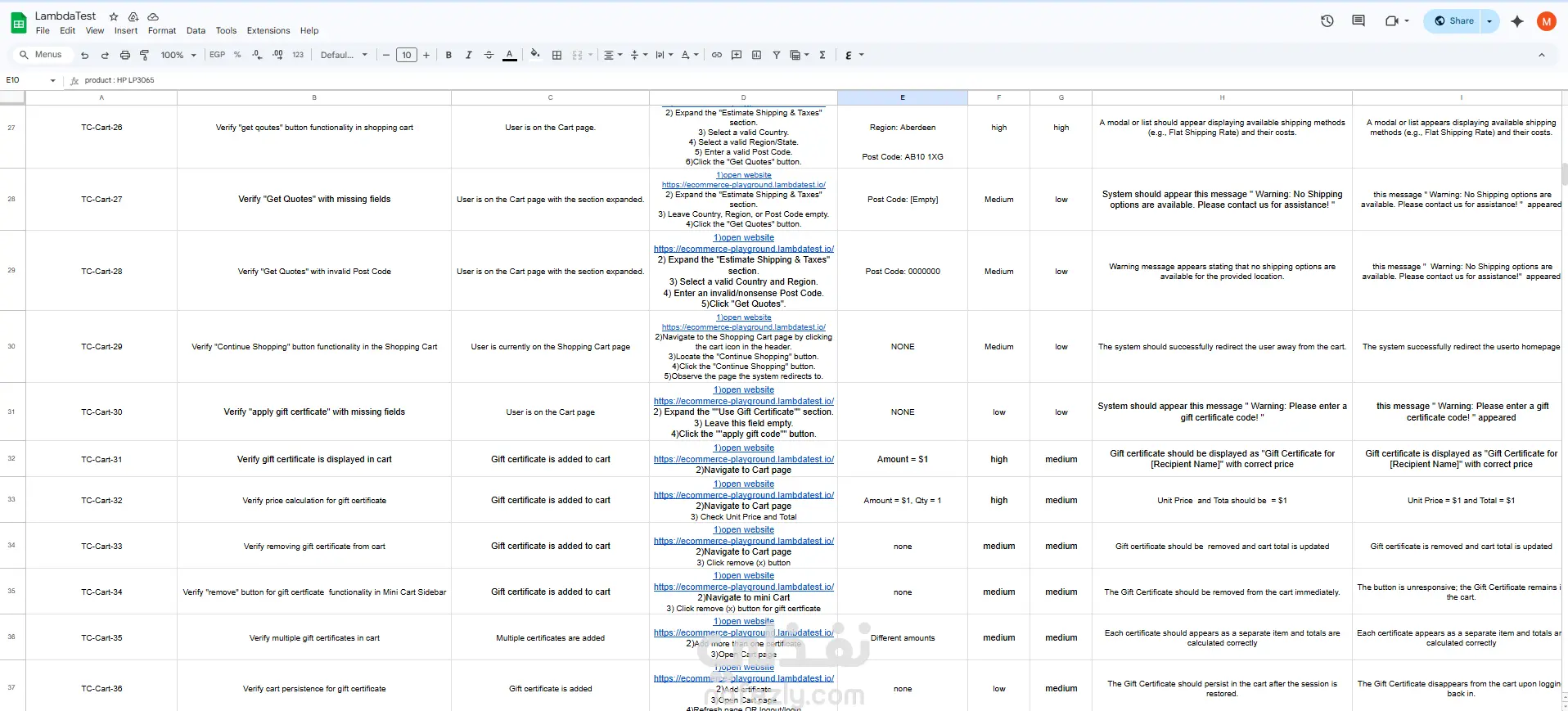Collapse the toolbar with the chevron
The width and height of the screenshot is (1568, 711).
1542,55
